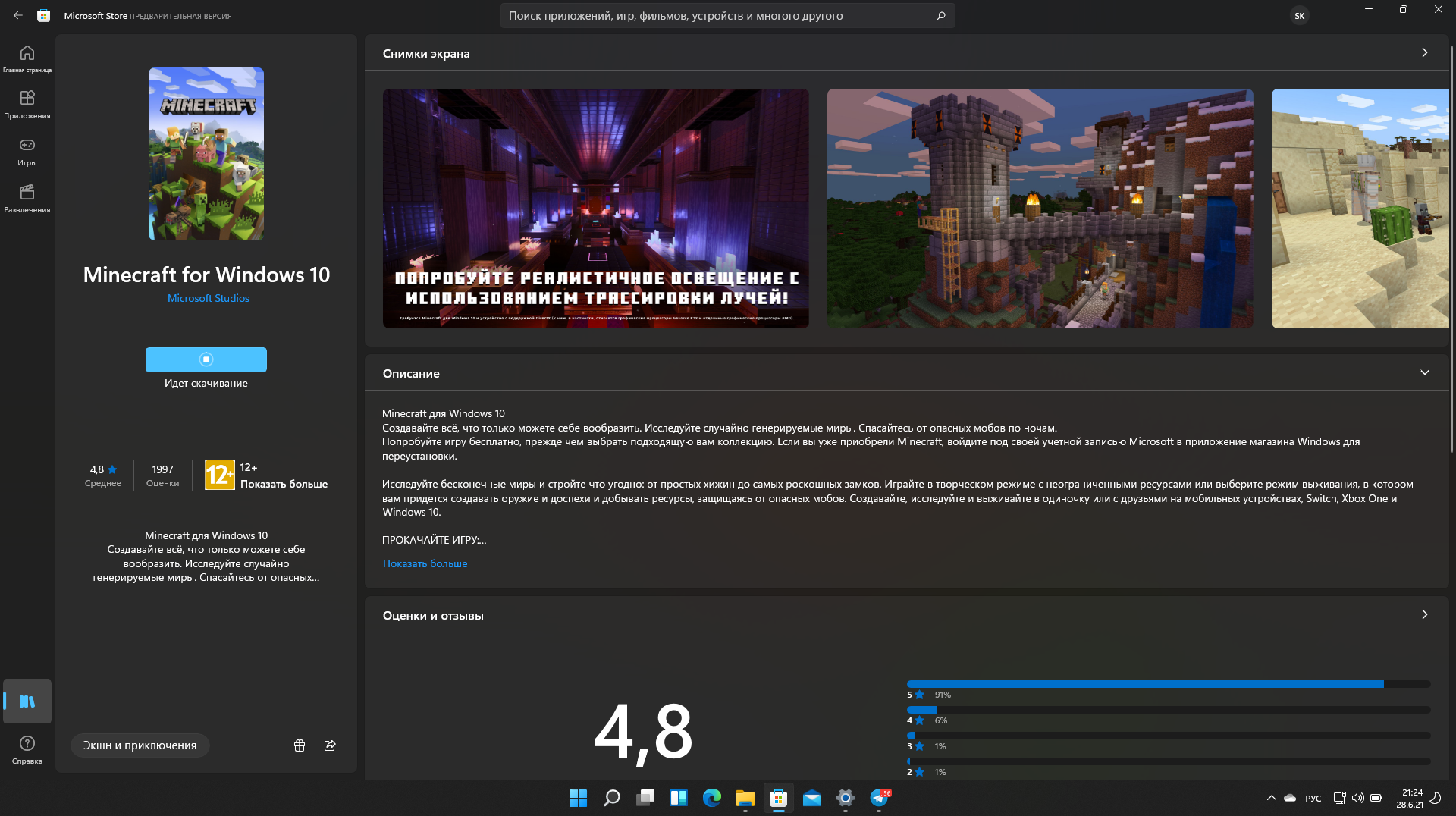
Task: Open taskbar Search
Action: click(x=611, y=798)
